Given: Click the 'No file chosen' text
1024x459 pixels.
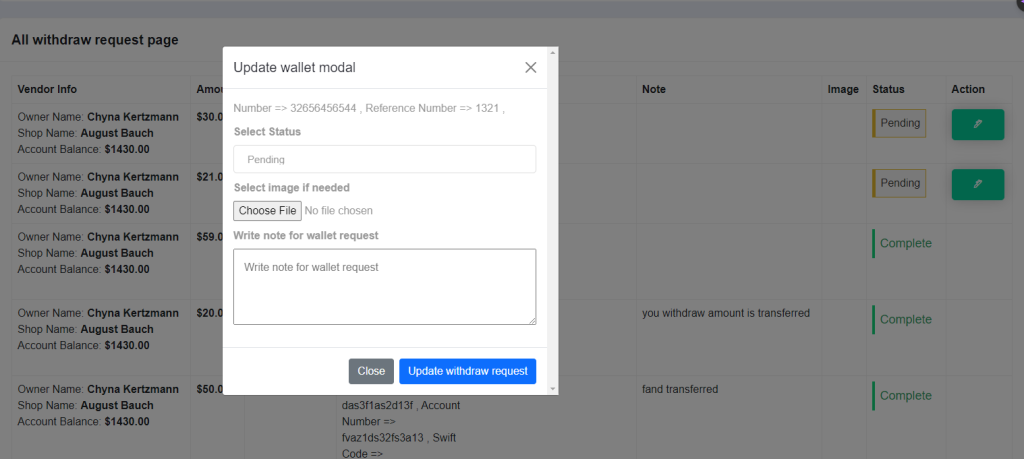Looking at the screenshot, I should 339,210.
